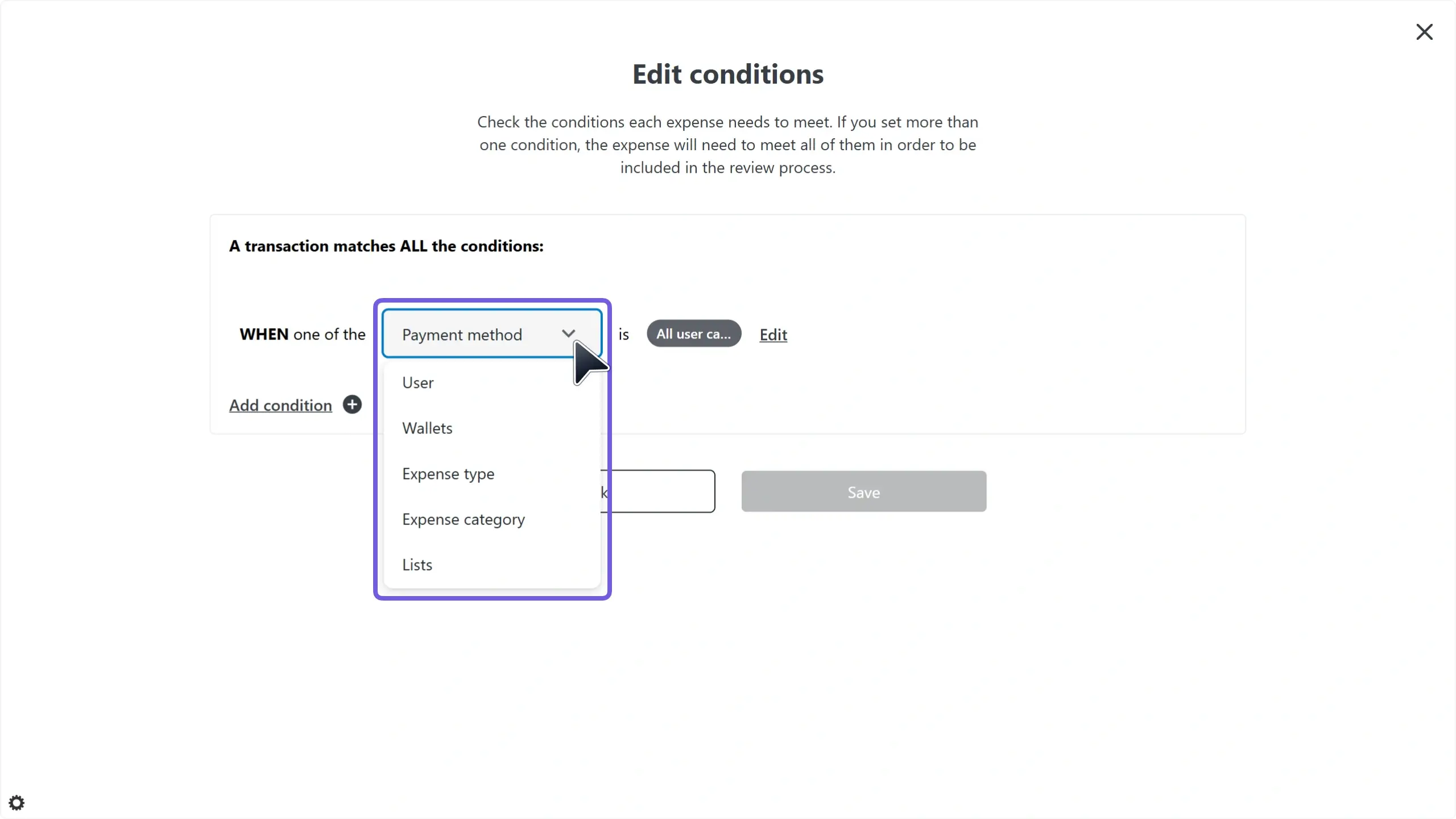Click the "WHEN one of the" label
Viewport: 1456px width, 819px height.
[302, 334]
